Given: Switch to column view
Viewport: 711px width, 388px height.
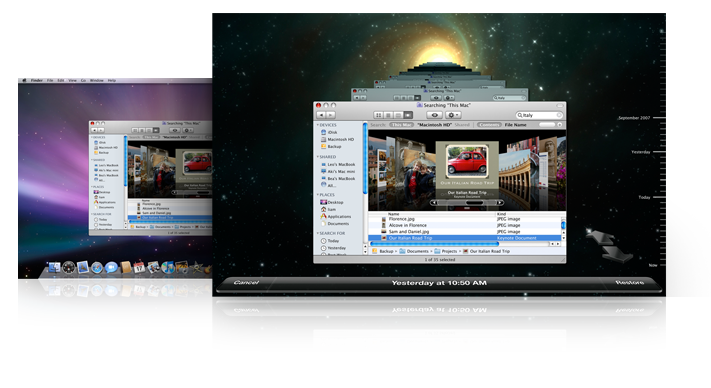Looking at the screenshot, I should click(398, 115).
